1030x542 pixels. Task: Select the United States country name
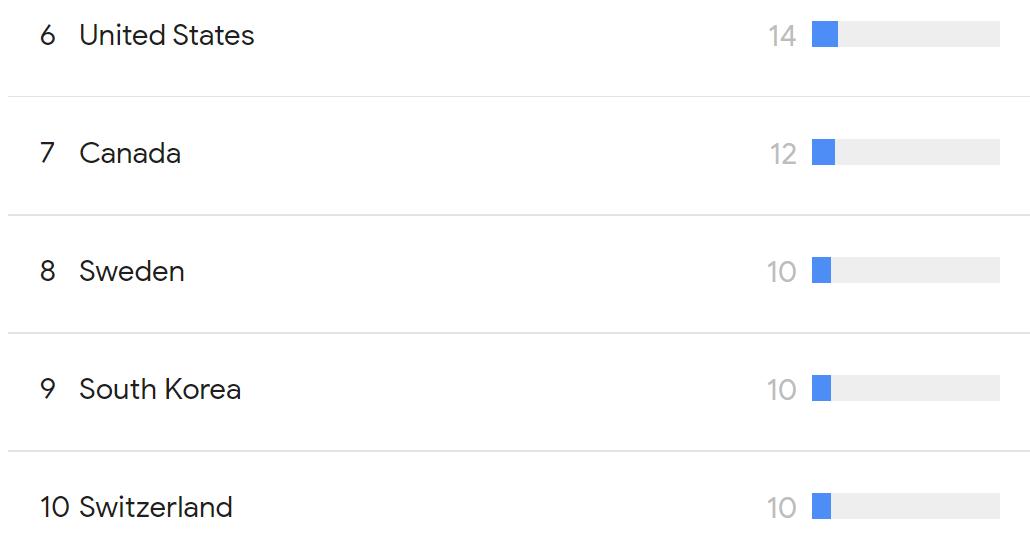[167, 35]
